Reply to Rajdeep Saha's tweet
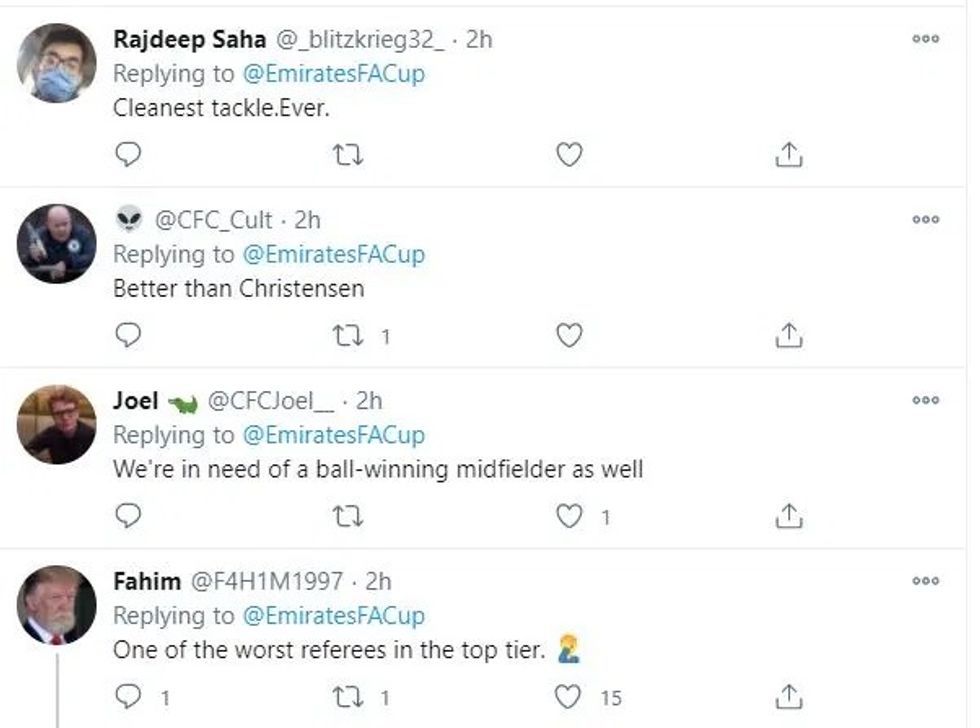This screenshot has height=728, width=980. point(128,155)
